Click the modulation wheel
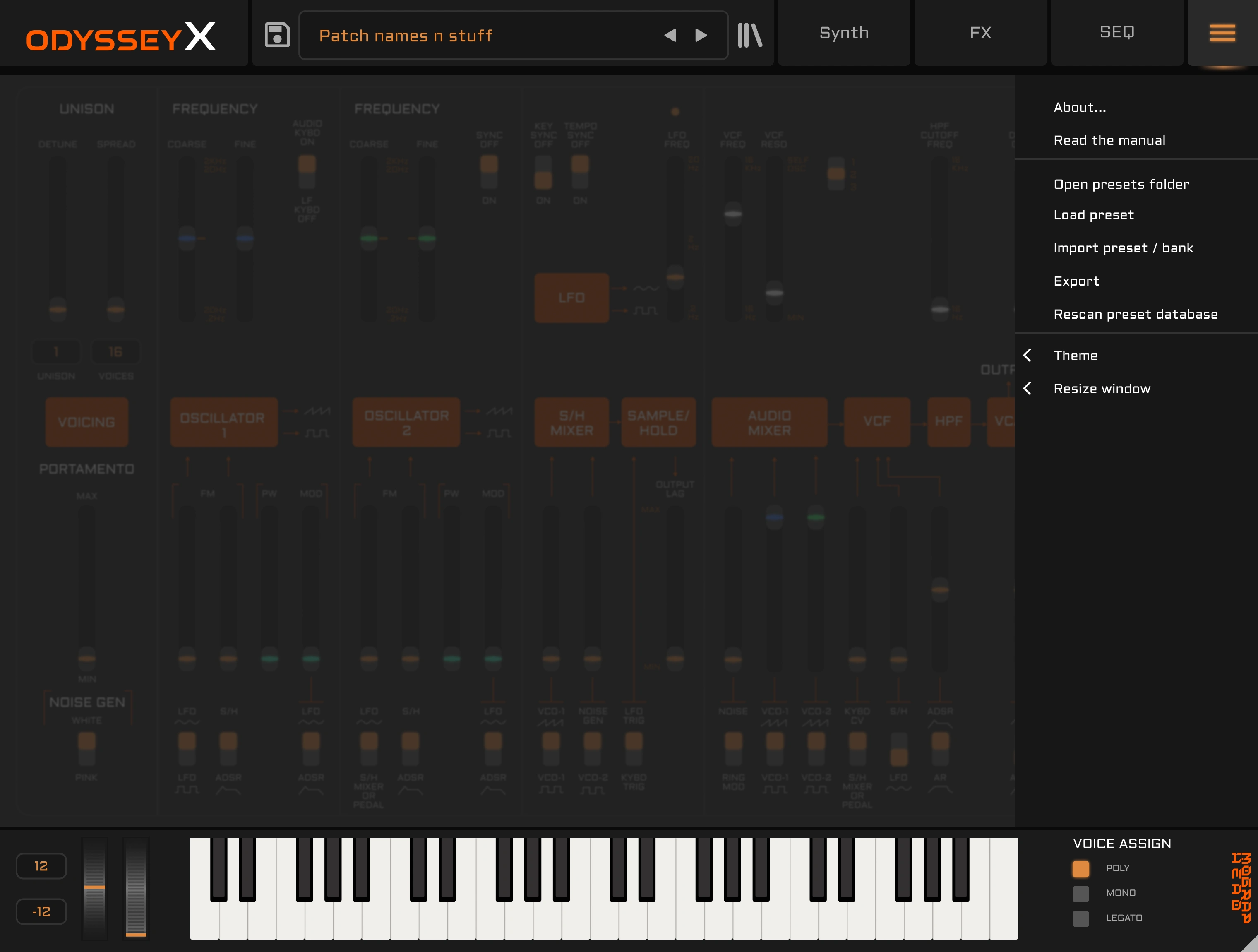The height and width of the screenshot is (952, 1258). pos(136,888)
